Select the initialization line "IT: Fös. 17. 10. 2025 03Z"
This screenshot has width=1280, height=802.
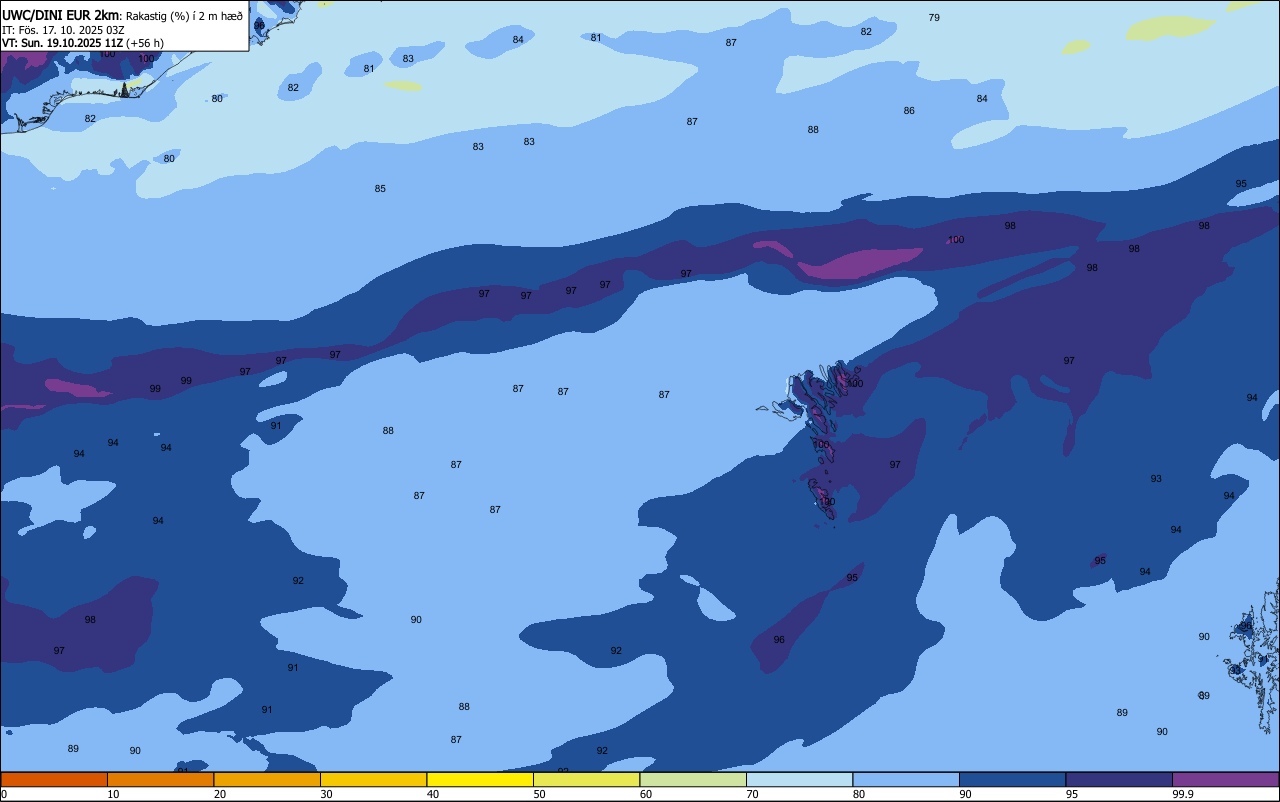pos(63,30)
